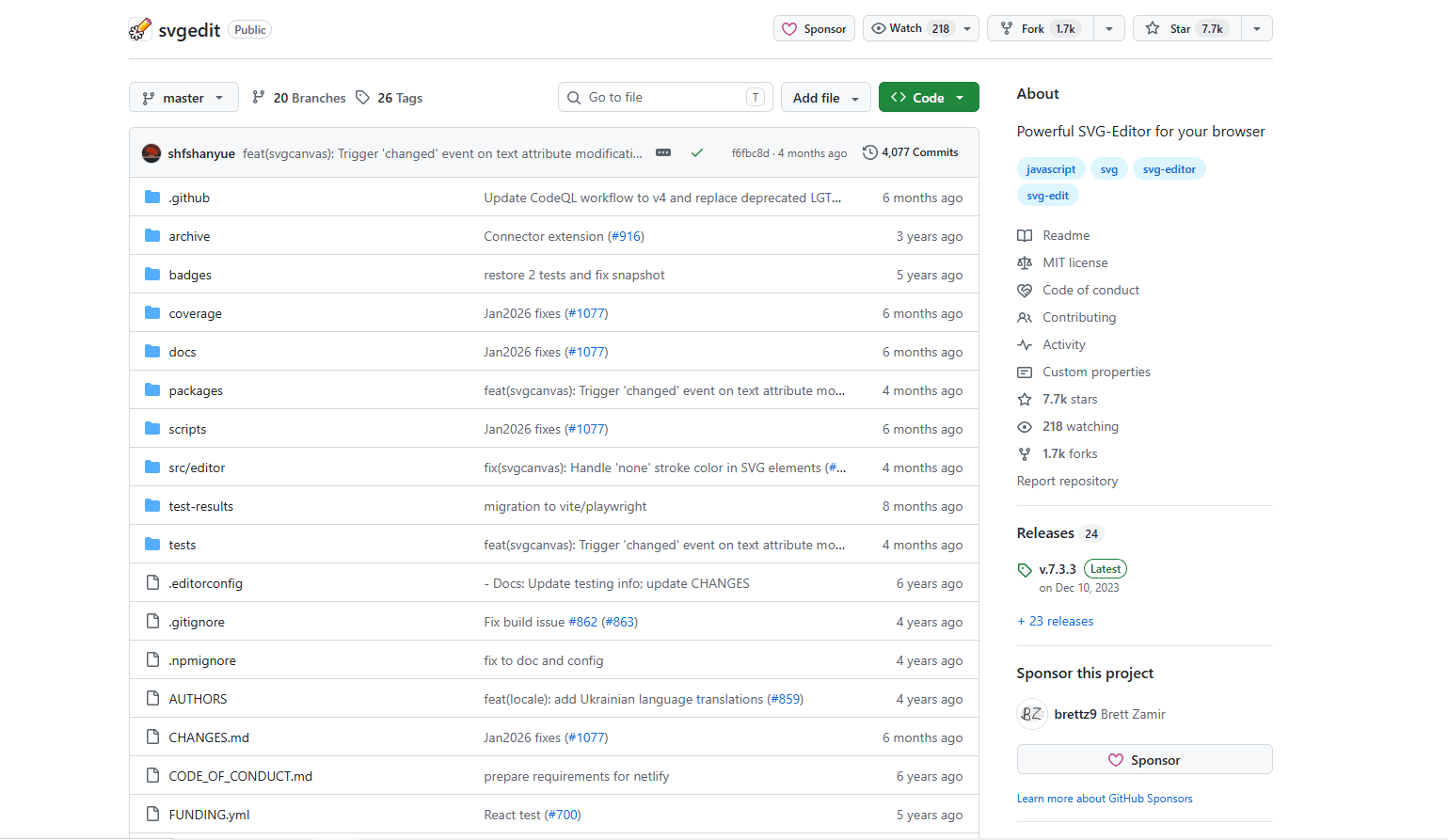Click Report repository link
The image size is (1448, 840).
(1068, 481)
